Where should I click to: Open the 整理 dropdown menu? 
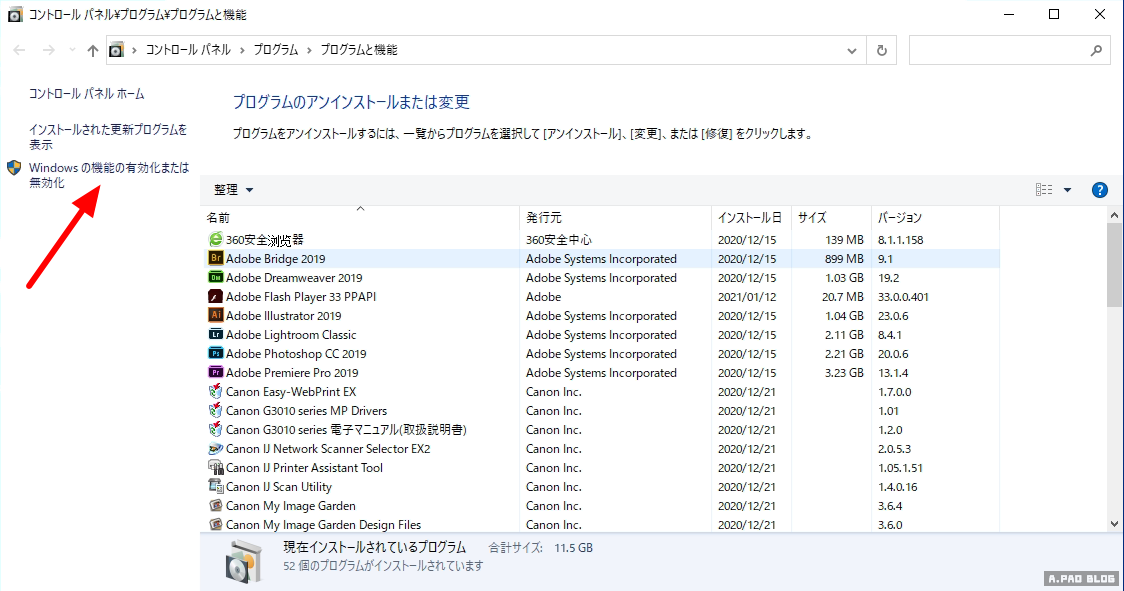[x=234, y=190]
